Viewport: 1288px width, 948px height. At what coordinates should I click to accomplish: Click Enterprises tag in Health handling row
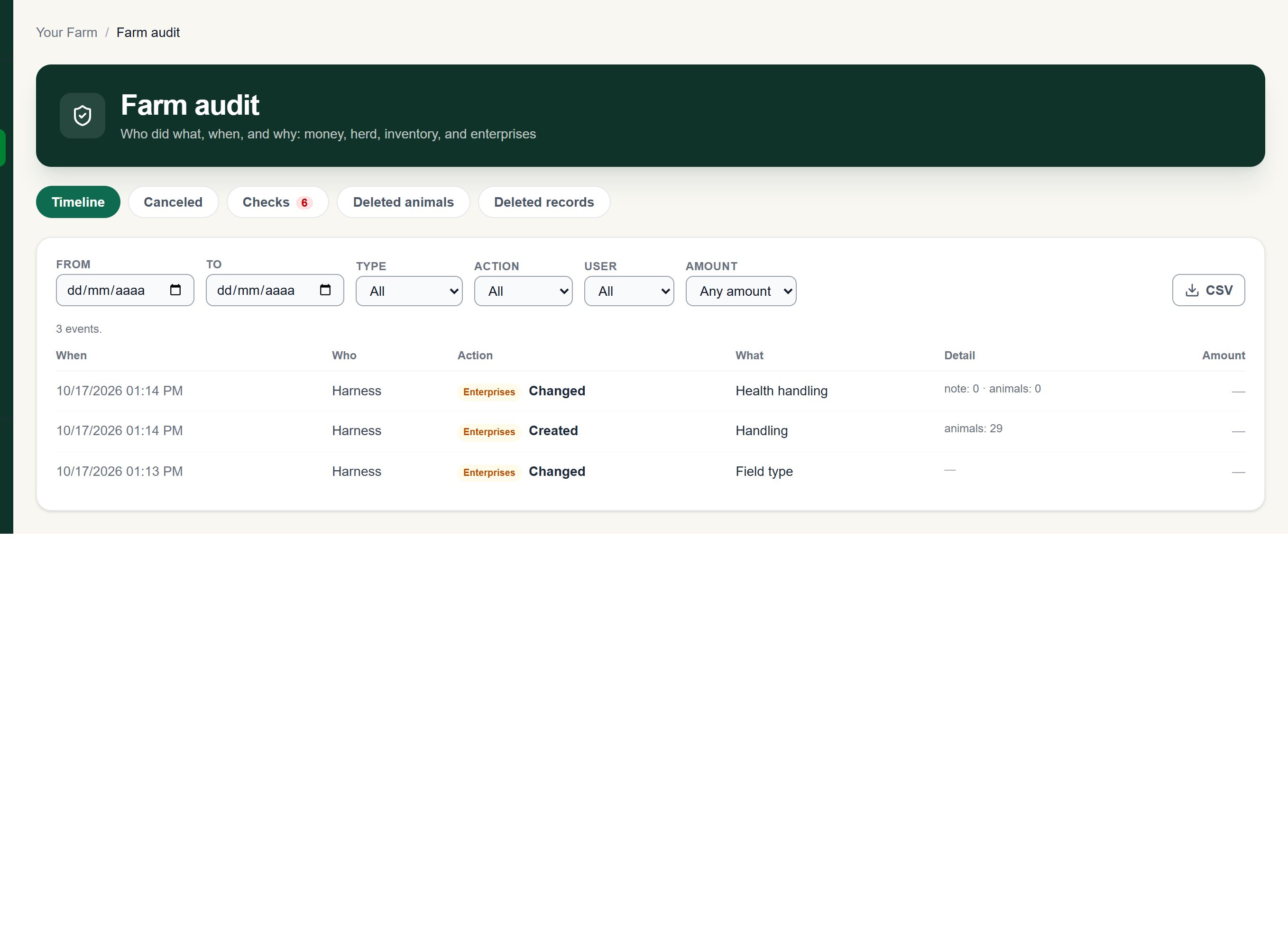coord(489,392)
